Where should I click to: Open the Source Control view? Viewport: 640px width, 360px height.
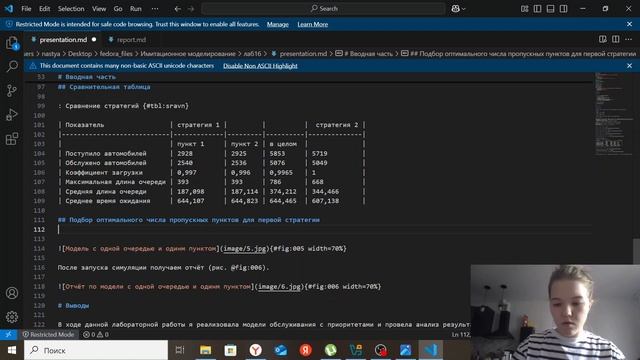12,91
